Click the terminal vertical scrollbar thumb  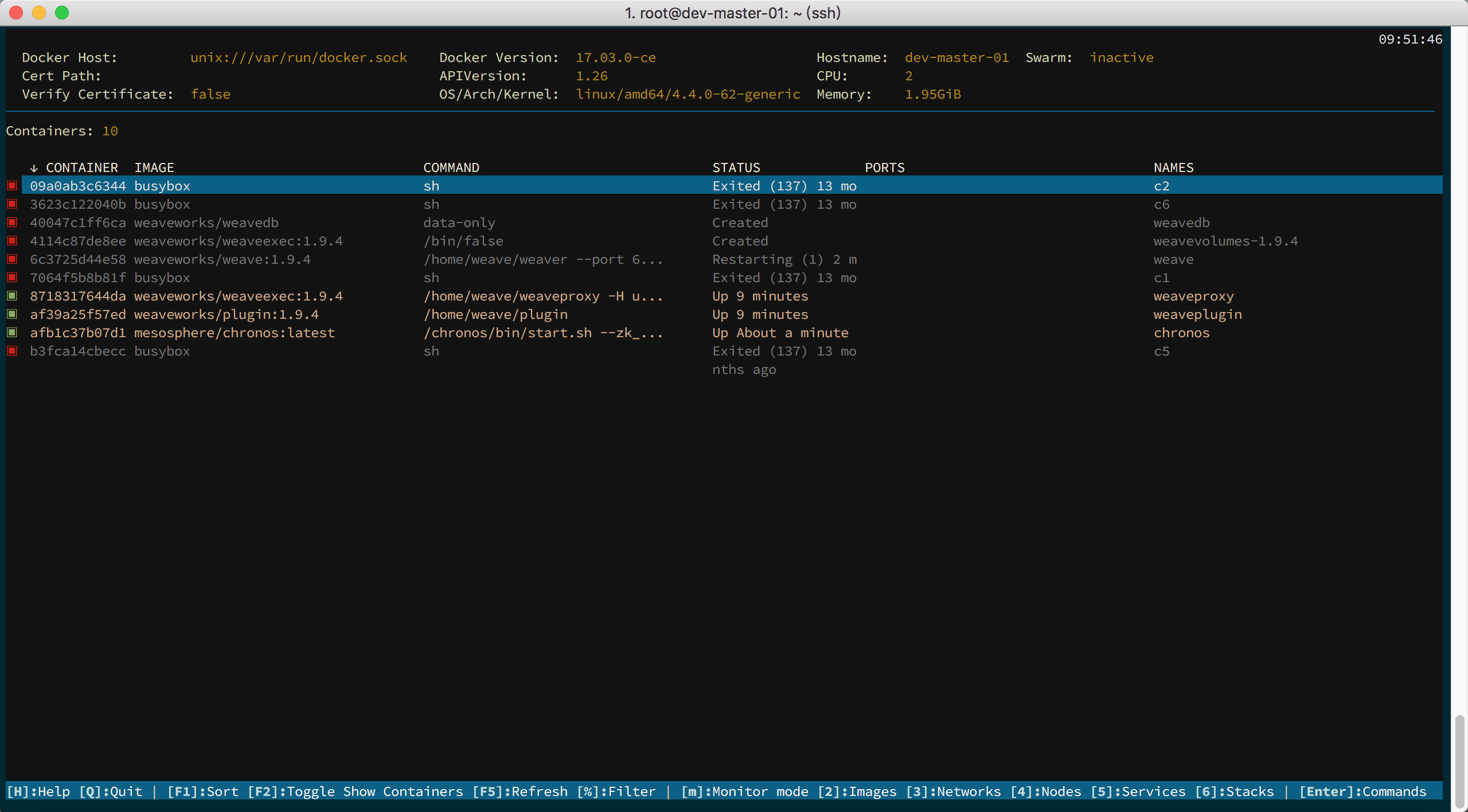[1460, 761]
